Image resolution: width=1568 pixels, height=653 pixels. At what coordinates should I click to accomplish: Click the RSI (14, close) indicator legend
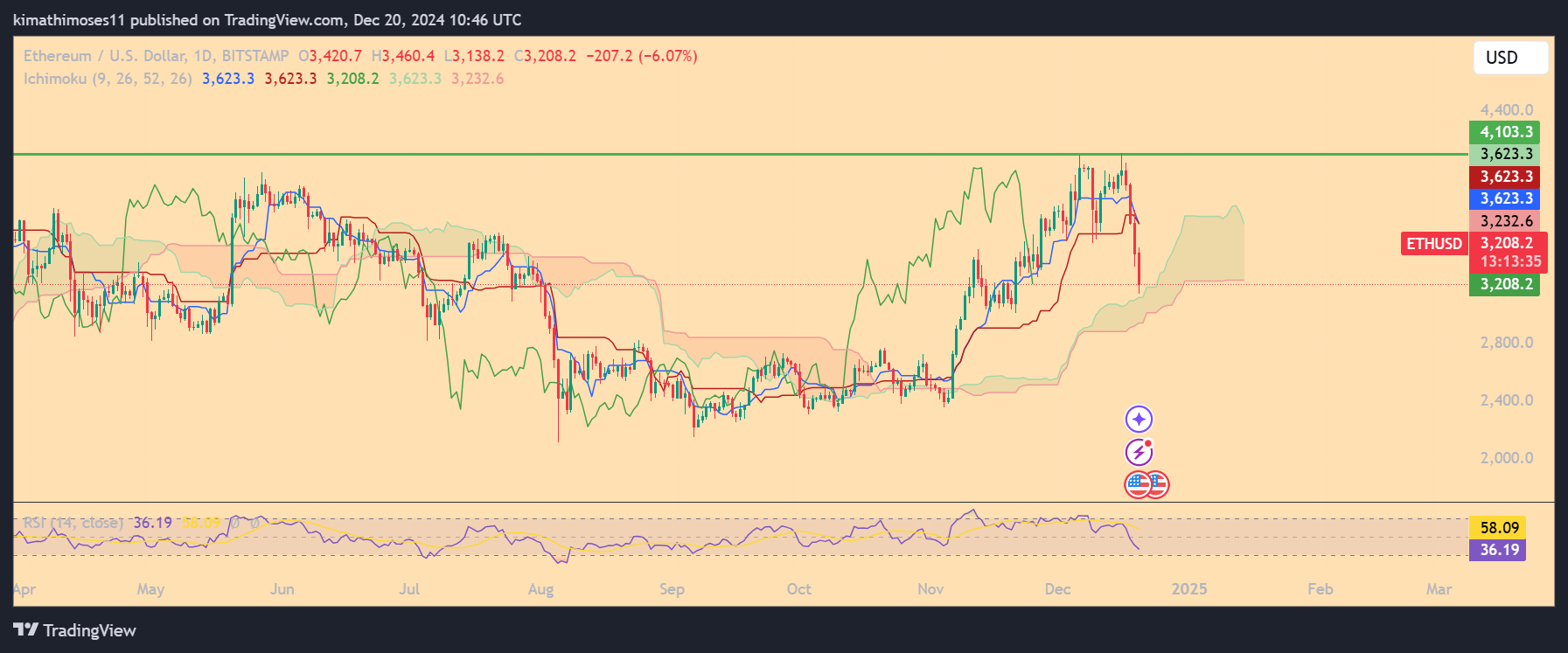click(x=73, y=523)
